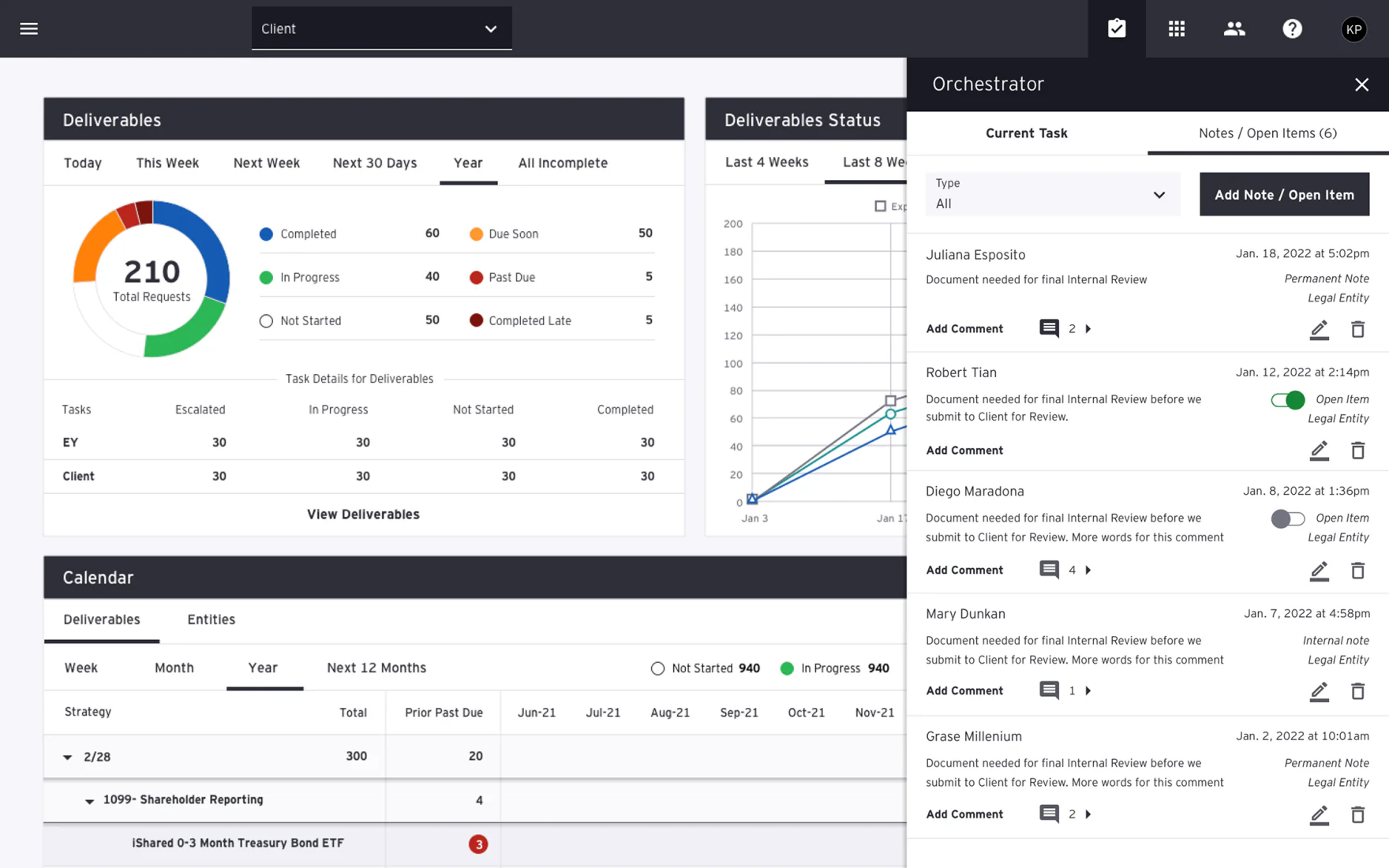Open the Orchestrator clipboard-check icon
Image resolution: width=1389 pixels, height=868 pixels.
pos(1117,28)
